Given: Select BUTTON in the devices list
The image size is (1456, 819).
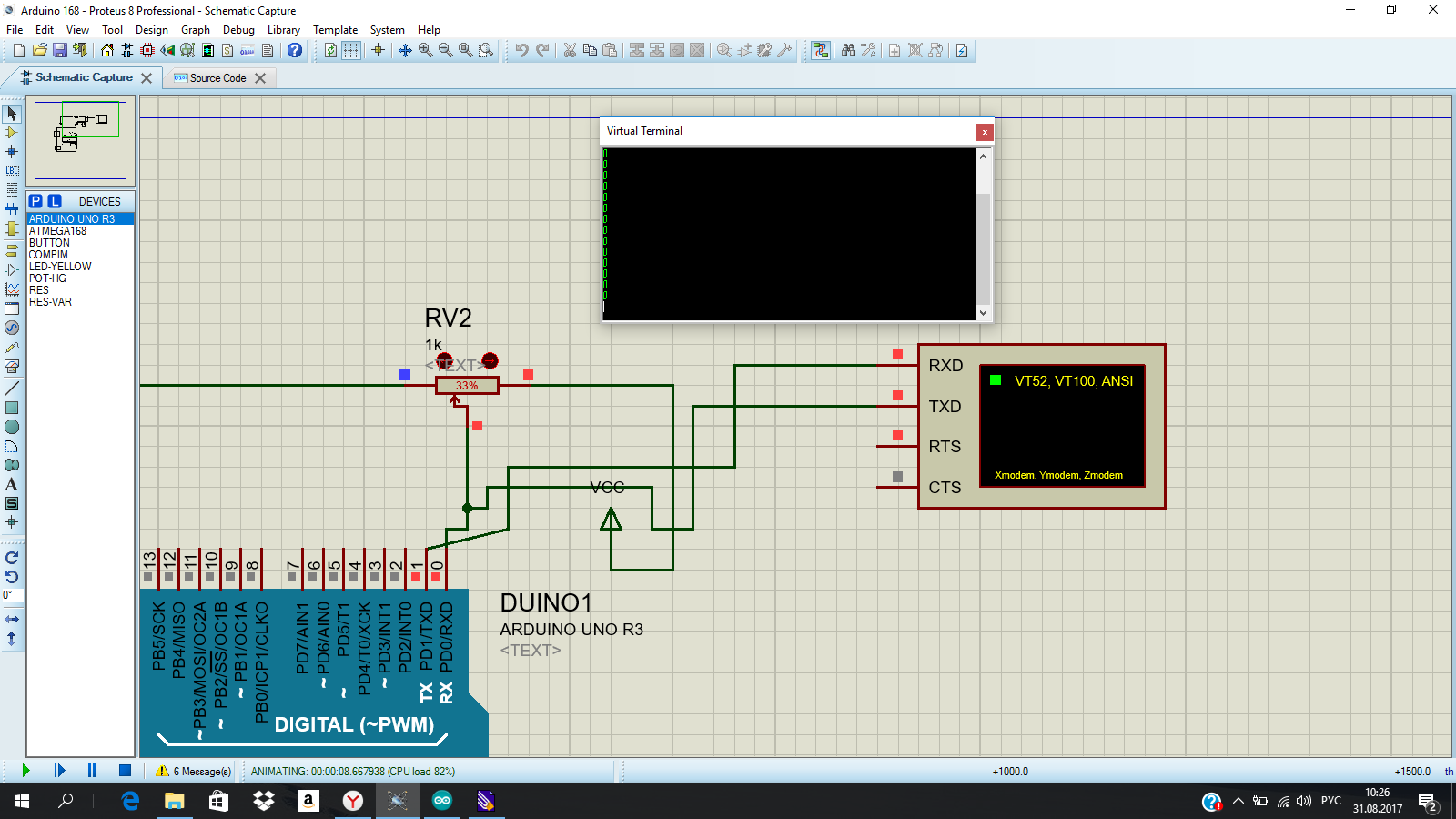Looking at the screenshot, I should [80, 243].
